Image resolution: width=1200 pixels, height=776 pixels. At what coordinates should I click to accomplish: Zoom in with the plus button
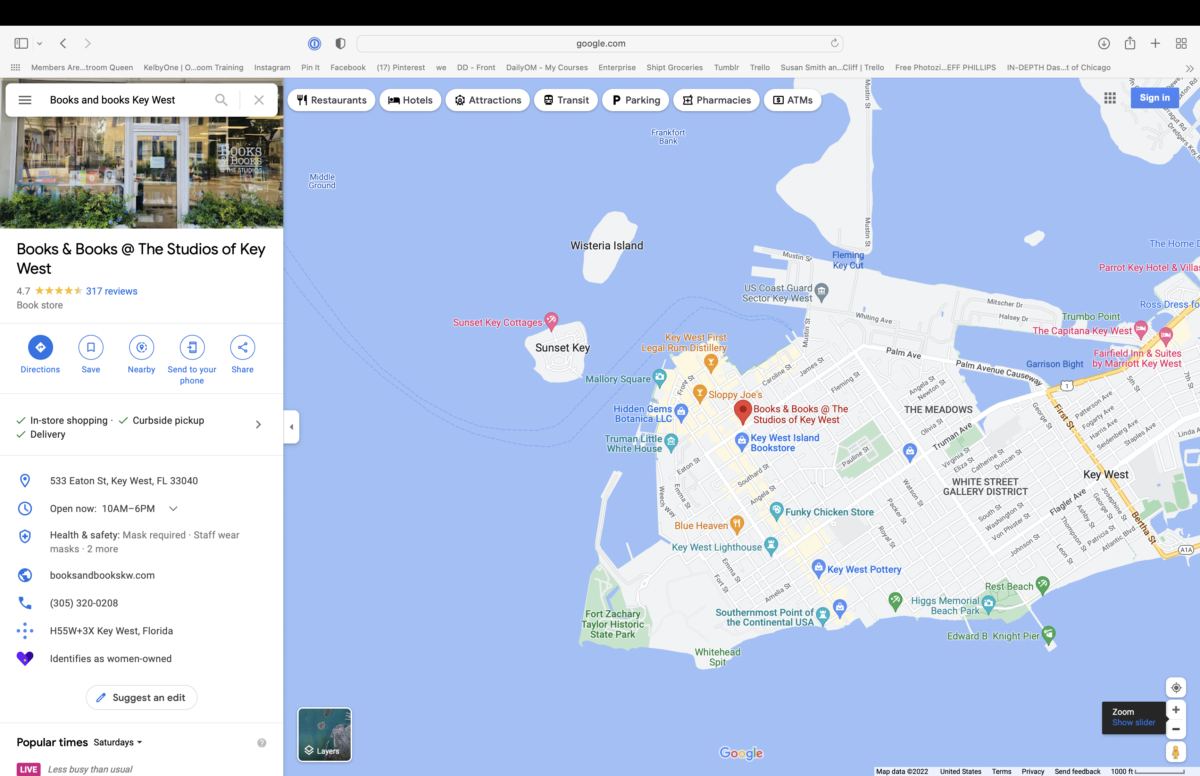1176,710
